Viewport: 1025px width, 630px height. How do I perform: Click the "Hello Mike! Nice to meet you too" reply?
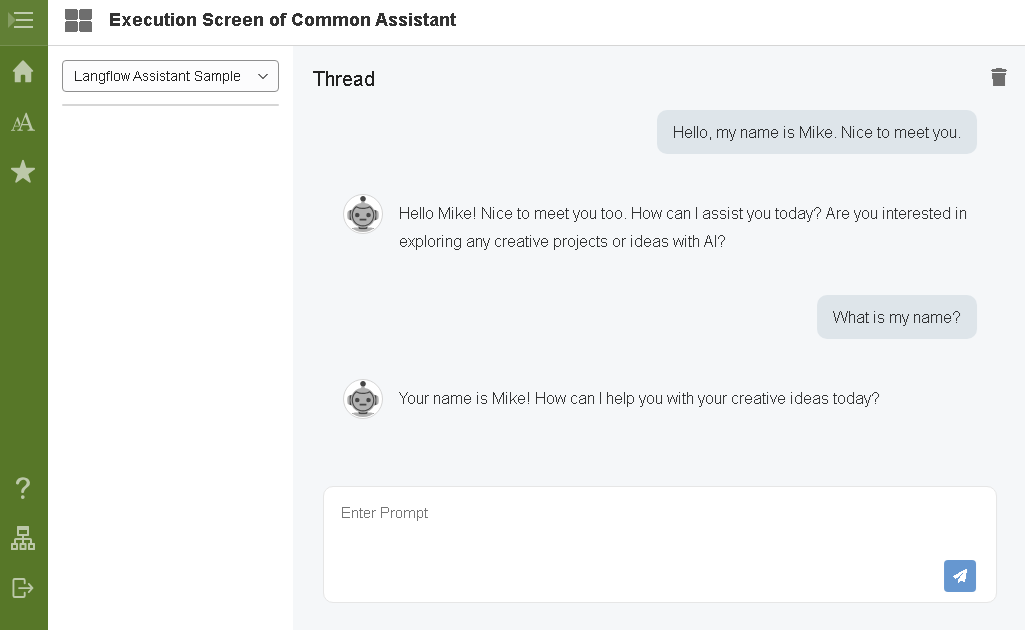[x=682, y=227]
